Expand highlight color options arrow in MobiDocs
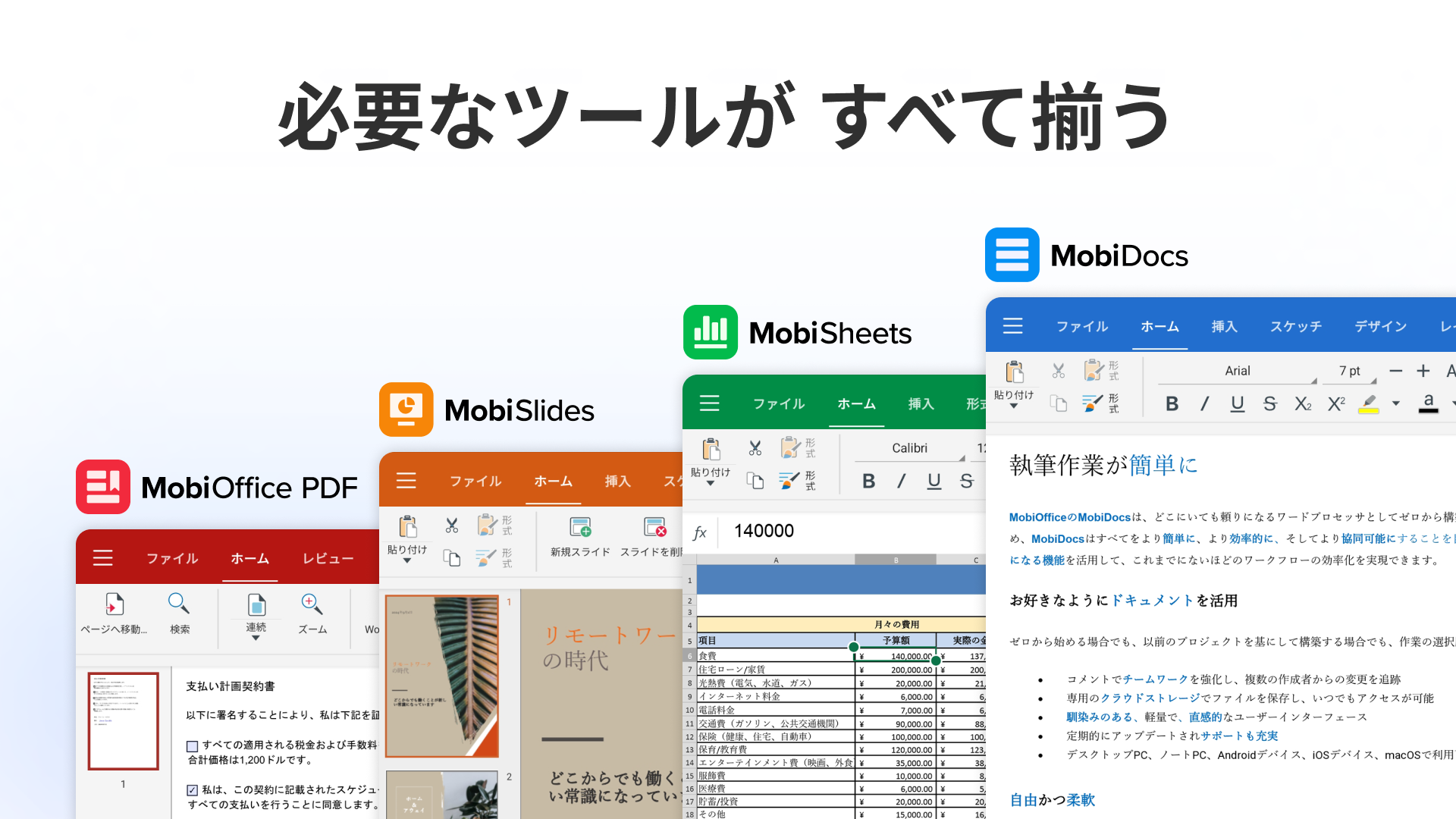This screenshot has width=1456, height=819. 1395,403
